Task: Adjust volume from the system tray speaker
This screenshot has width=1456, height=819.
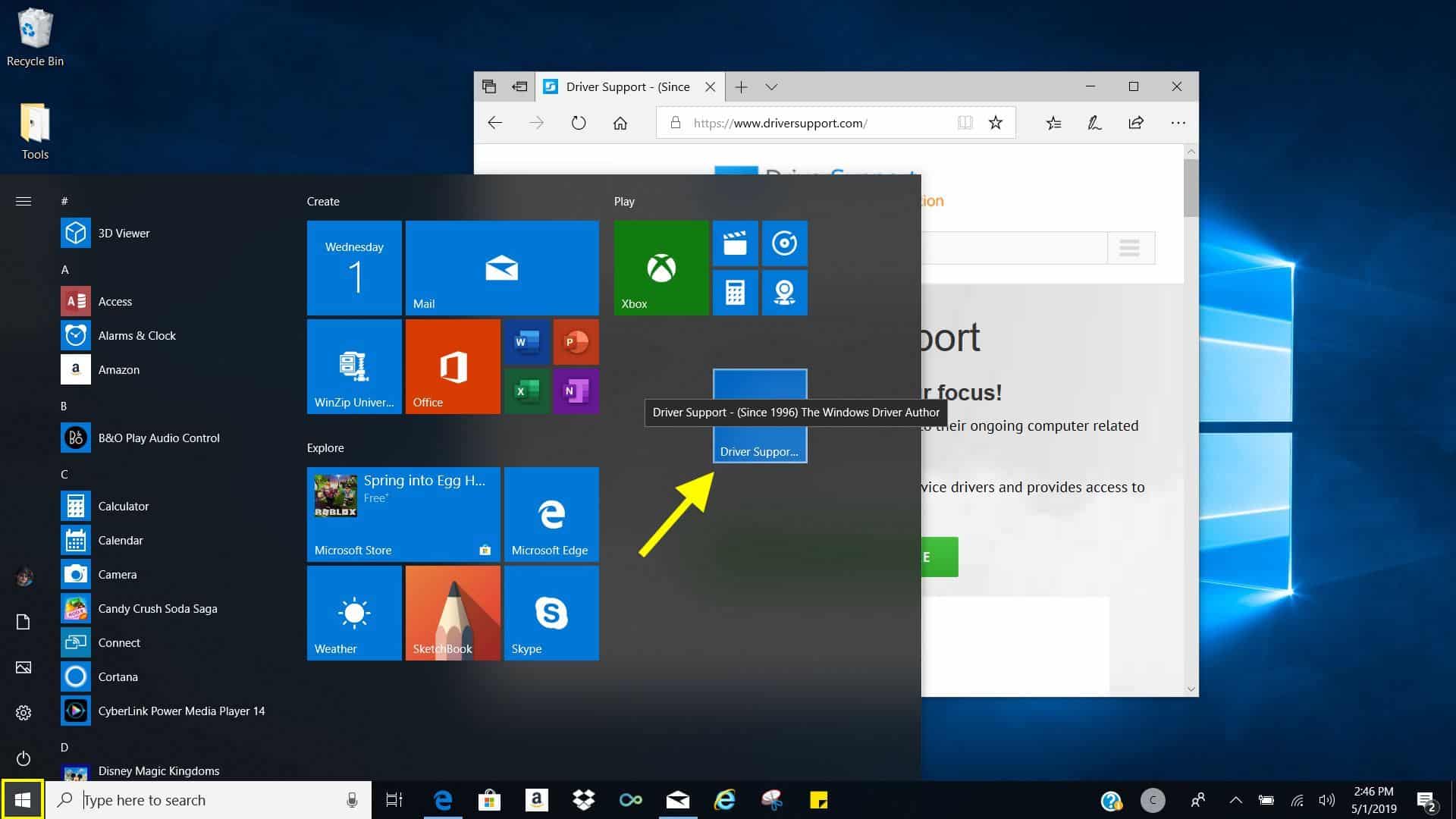Action: [1326, 799]
